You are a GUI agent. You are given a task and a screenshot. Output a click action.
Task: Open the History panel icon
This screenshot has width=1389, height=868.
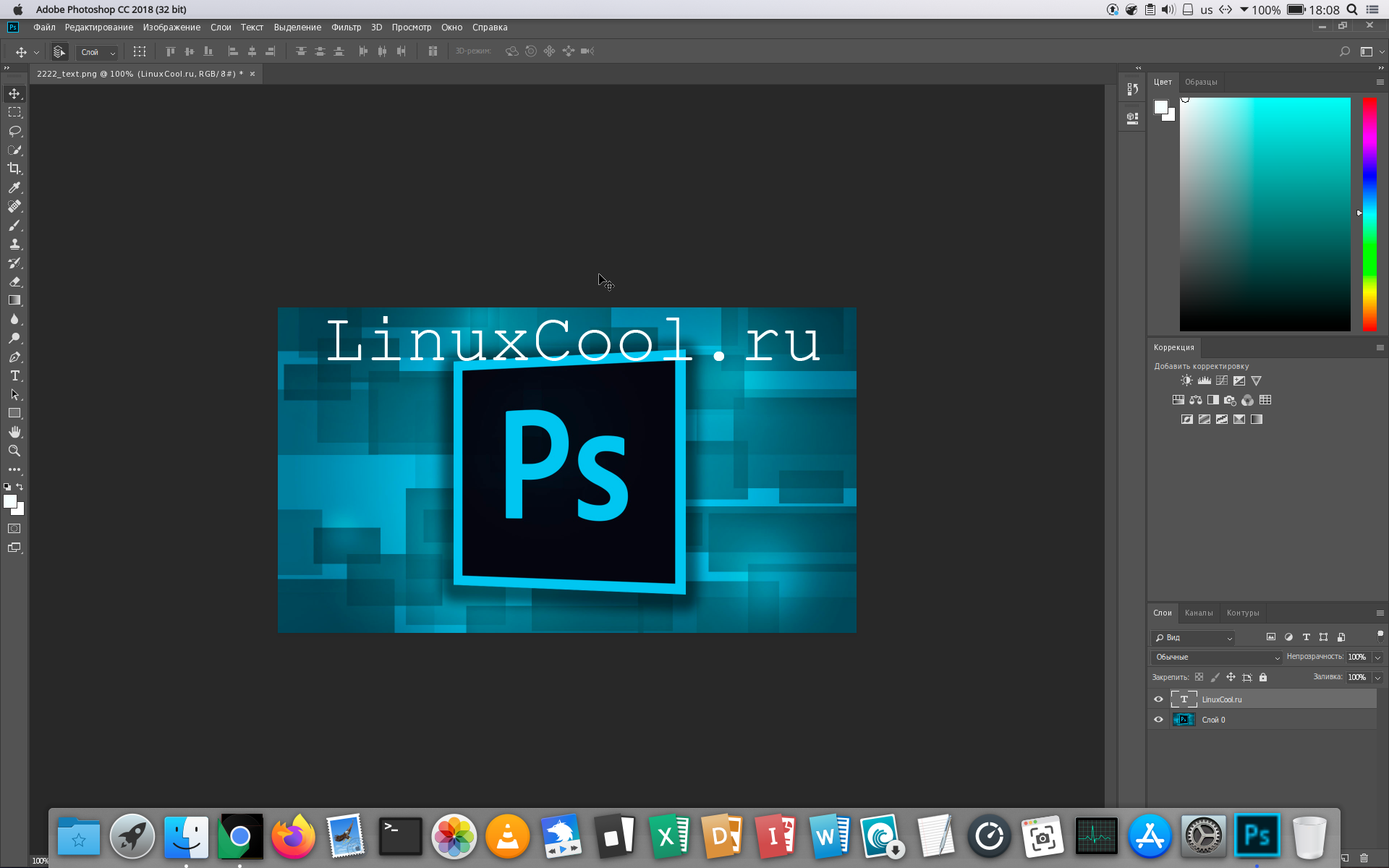click(1132, 89)
